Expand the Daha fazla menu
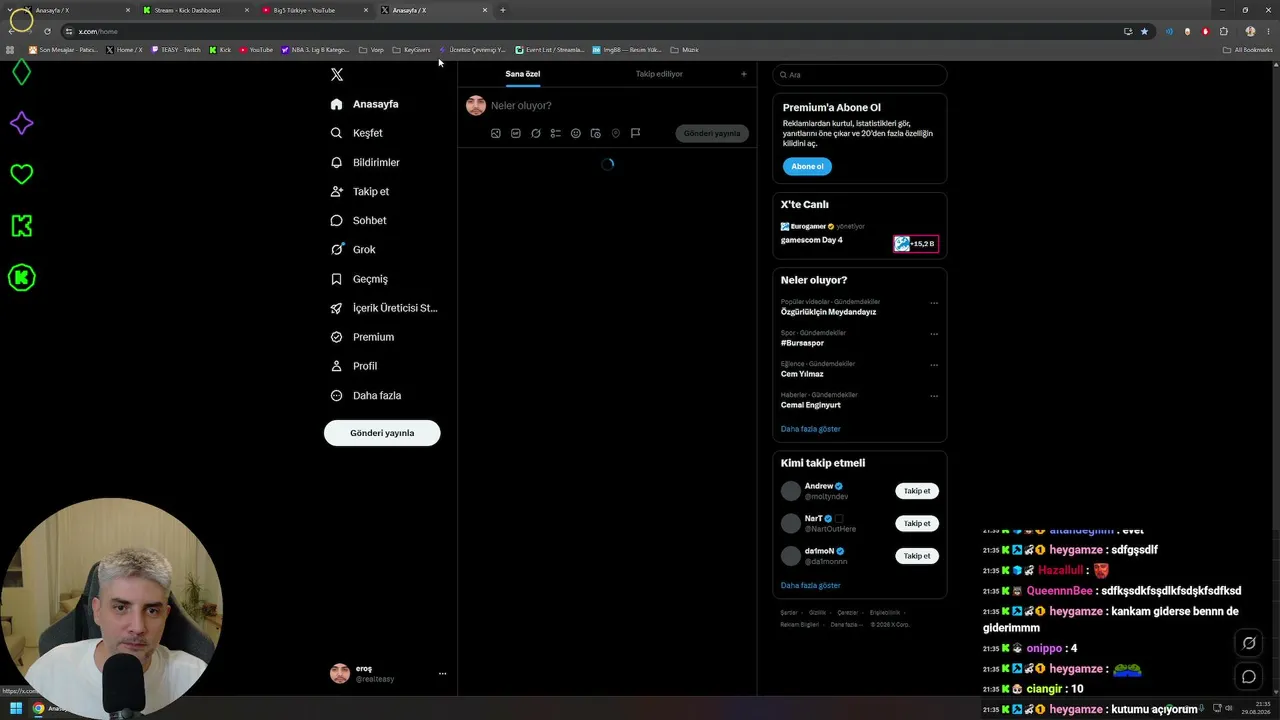Viewport: 1280px width, 720px height. [366, 395]
